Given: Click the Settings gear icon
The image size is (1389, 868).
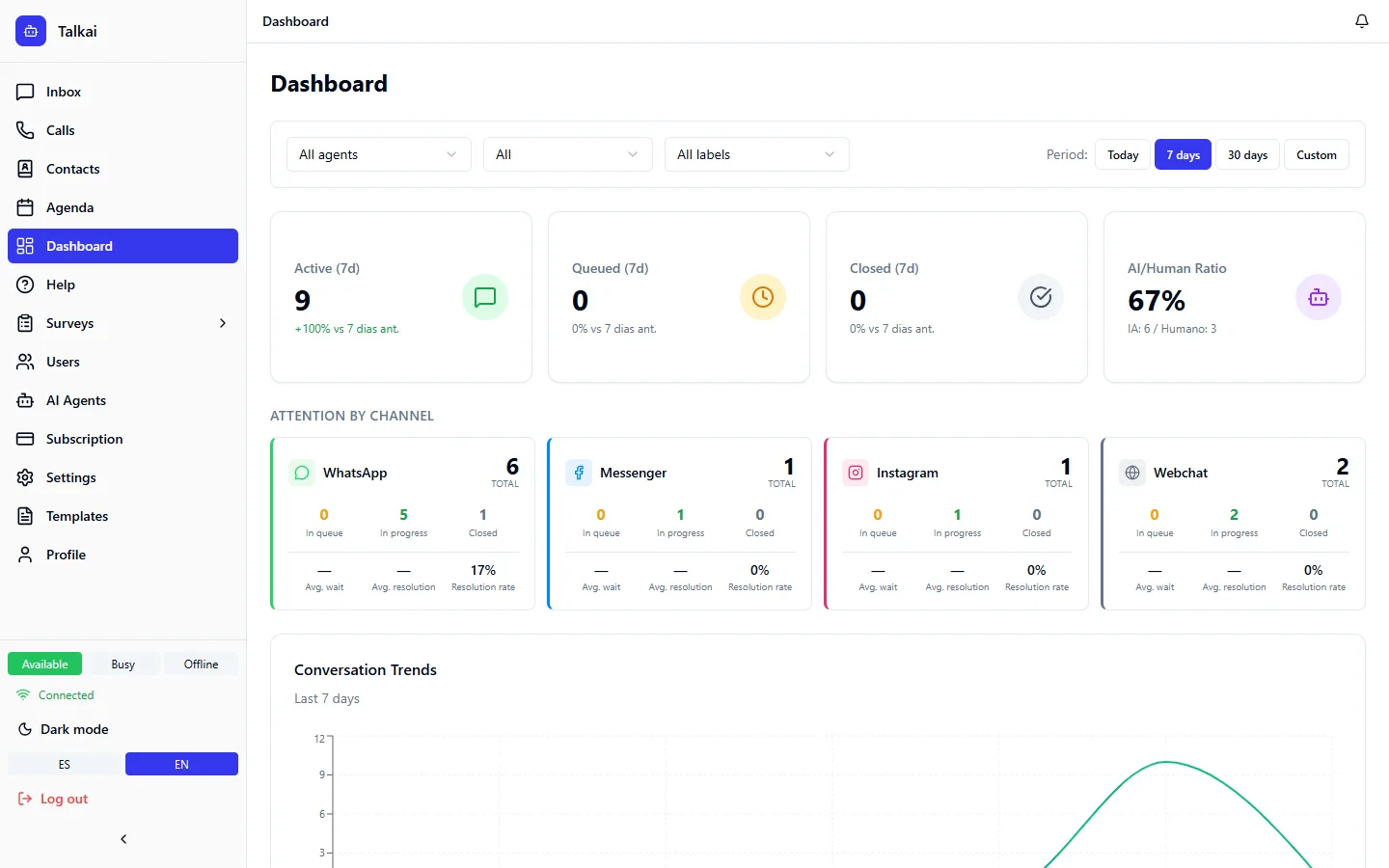Looking at the screenshot, I should [x=25, y=477].
